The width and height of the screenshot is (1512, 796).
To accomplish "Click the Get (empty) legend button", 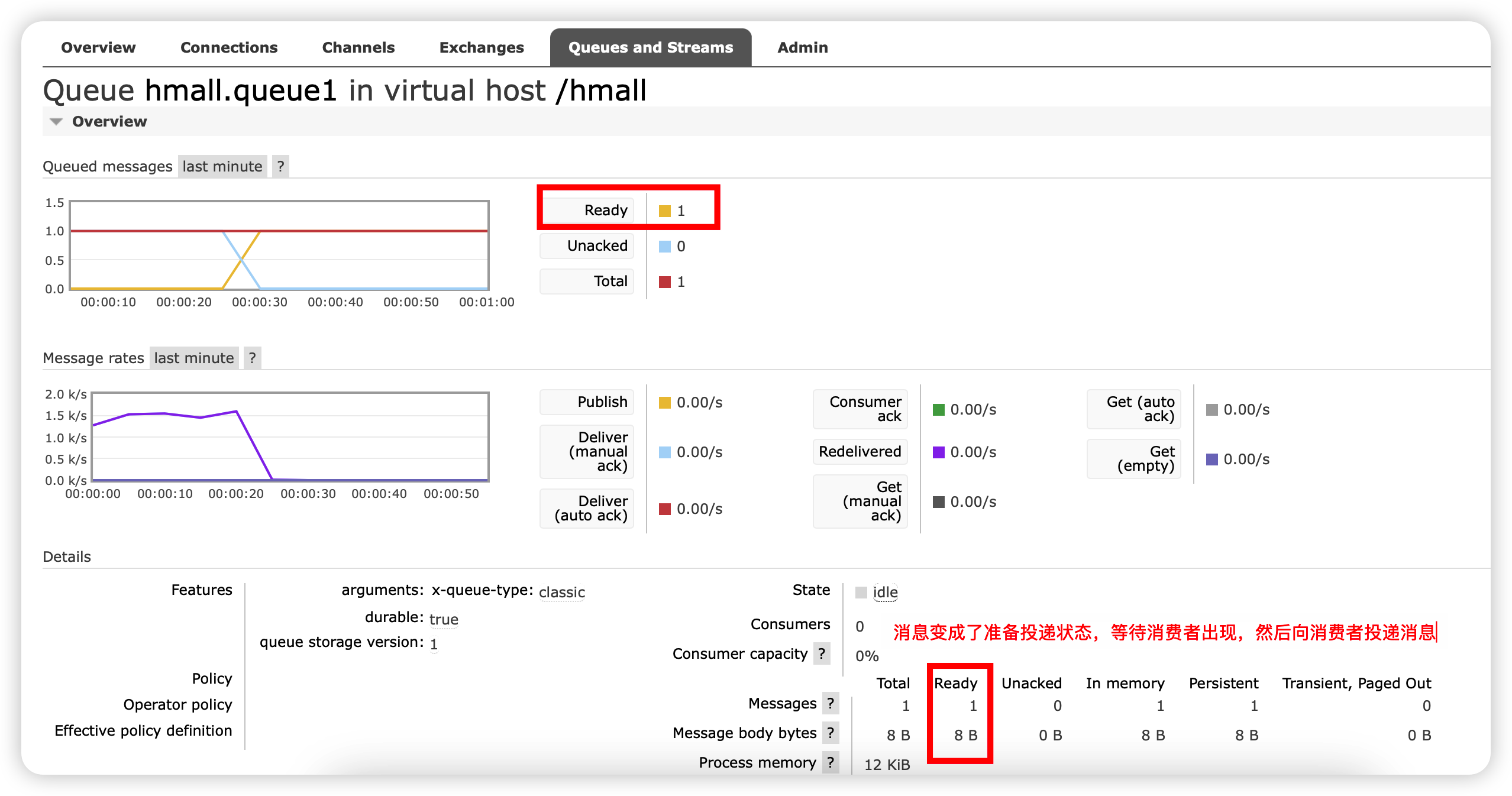I will (1133, 459).
